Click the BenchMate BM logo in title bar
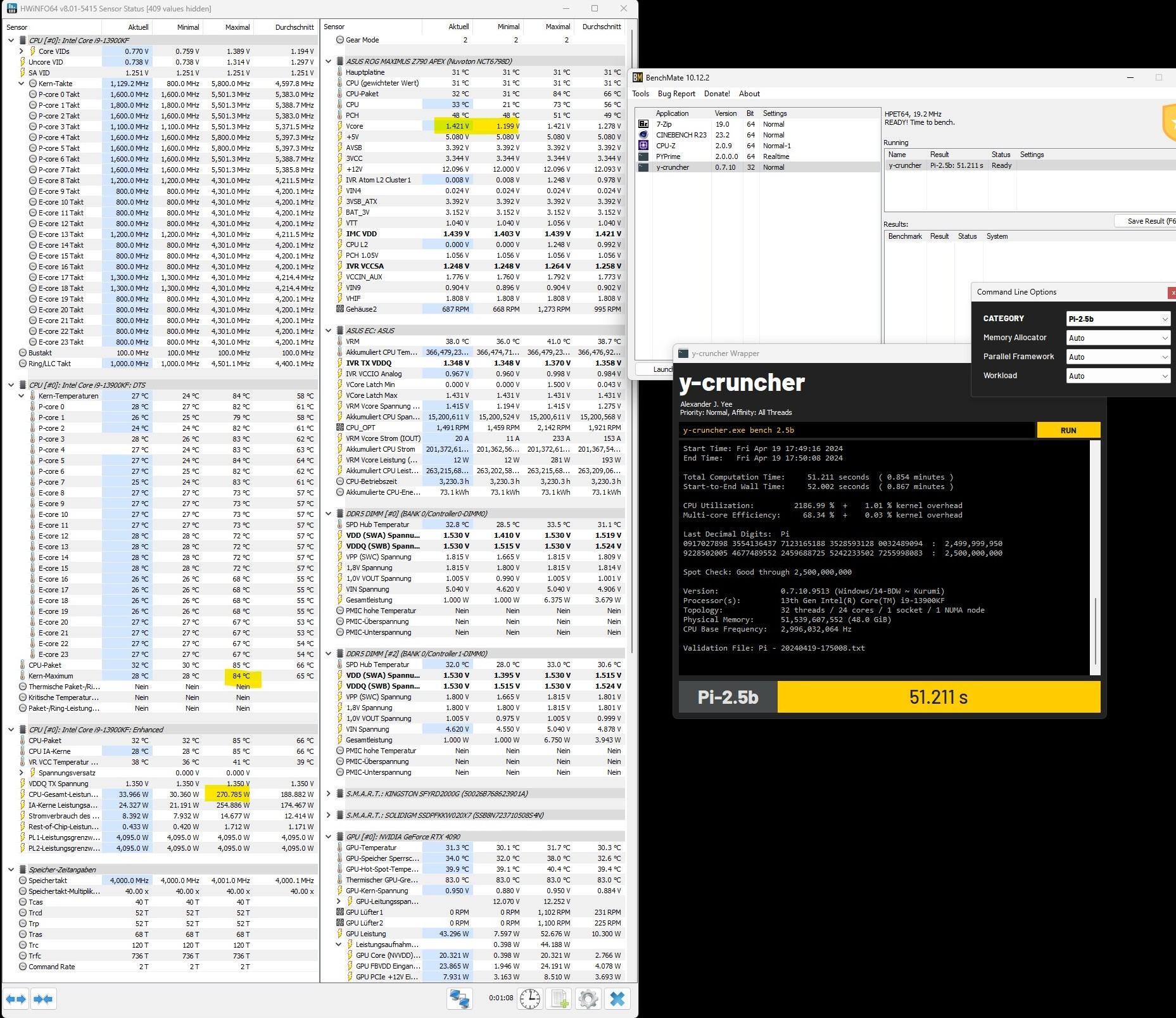 tap(637, 77)
